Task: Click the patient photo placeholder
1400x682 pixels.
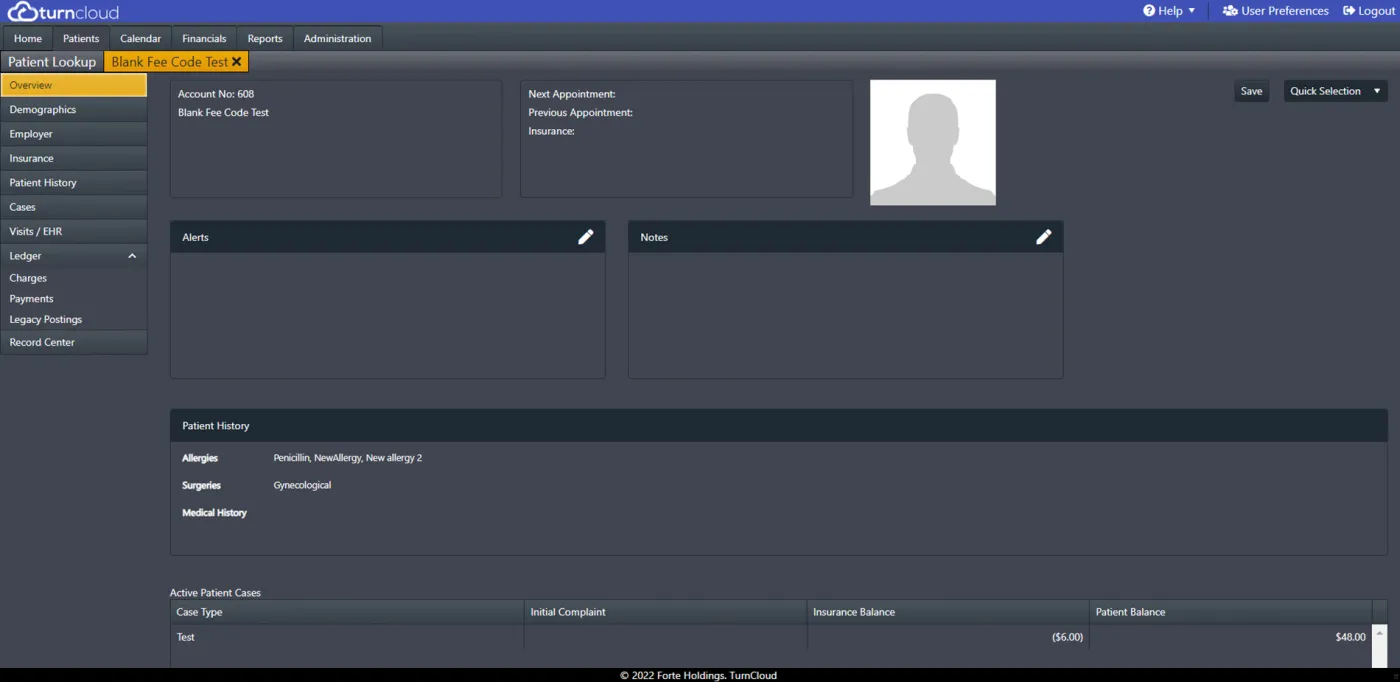Action: pyautogui.click(x=933, y=143)
